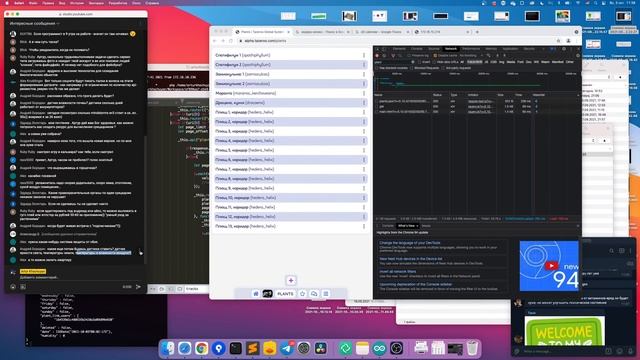The height and width of the screenshot is (360, 640).
Task: Click the DevTools network timeline overview
Action: 476,83
